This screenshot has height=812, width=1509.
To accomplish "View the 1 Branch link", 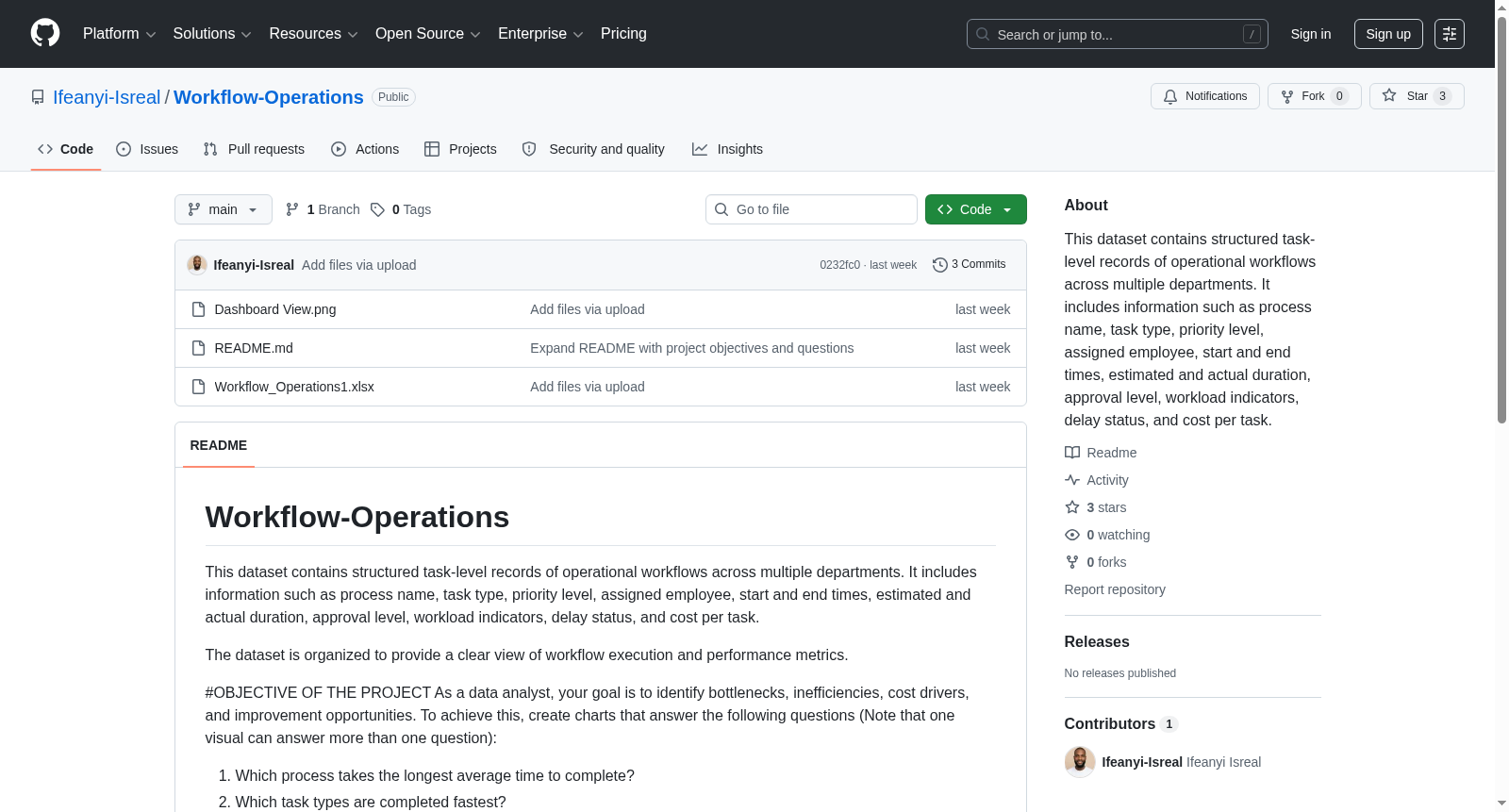I will point(323,209).
